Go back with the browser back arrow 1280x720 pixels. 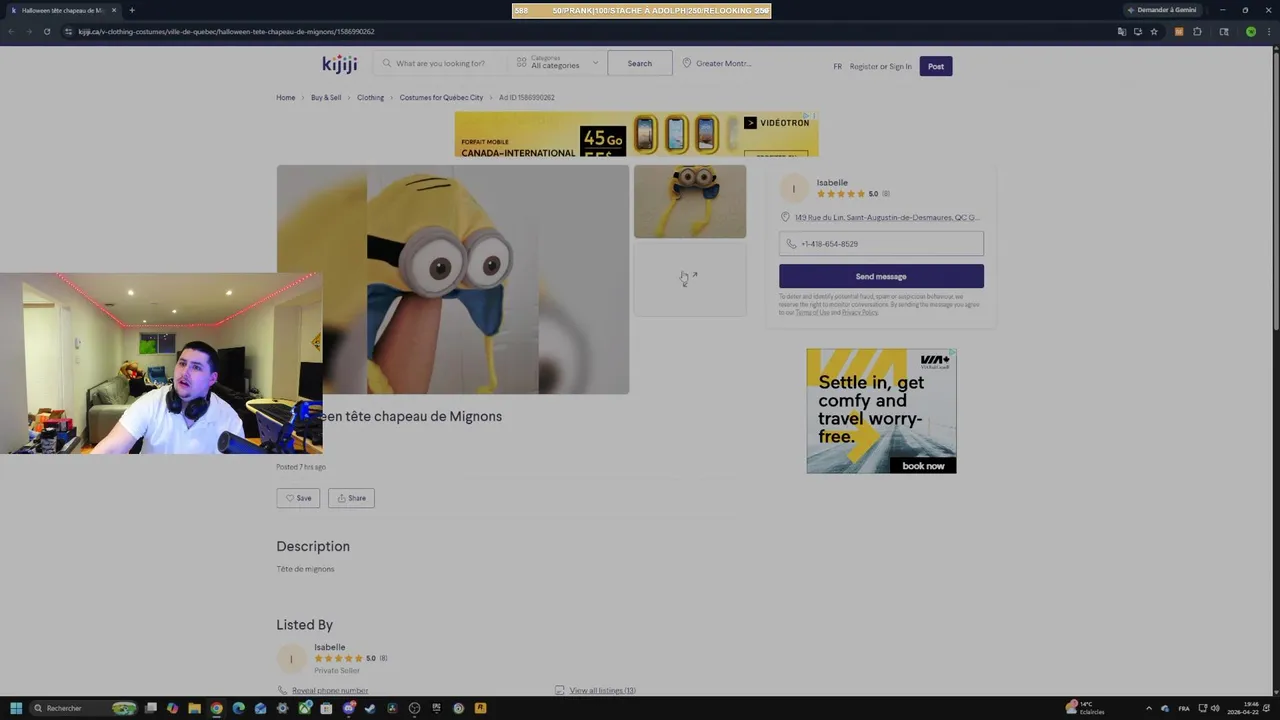11,32
